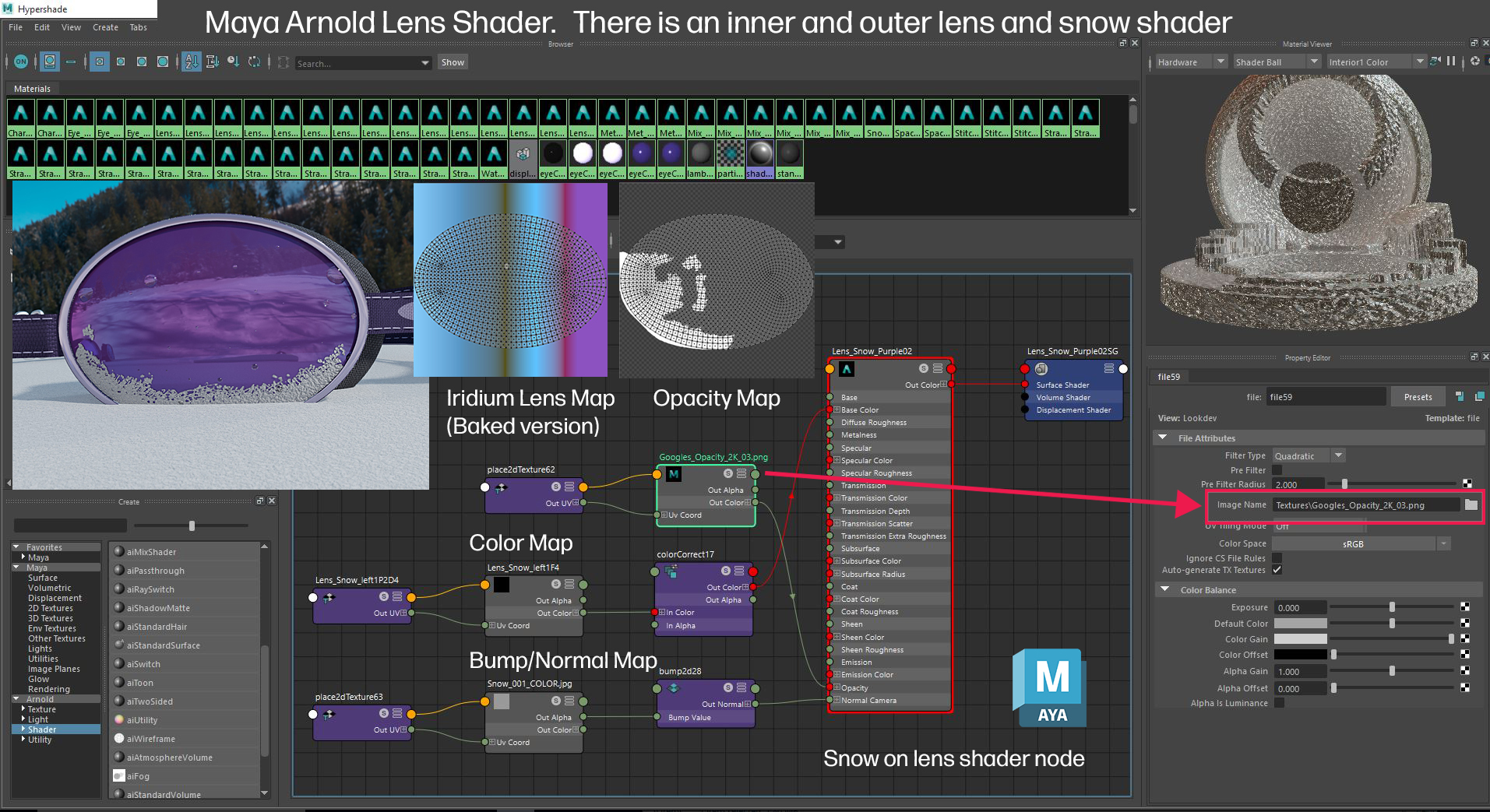Click the Presets button

pyautogui.click(x=1418, y=397)
